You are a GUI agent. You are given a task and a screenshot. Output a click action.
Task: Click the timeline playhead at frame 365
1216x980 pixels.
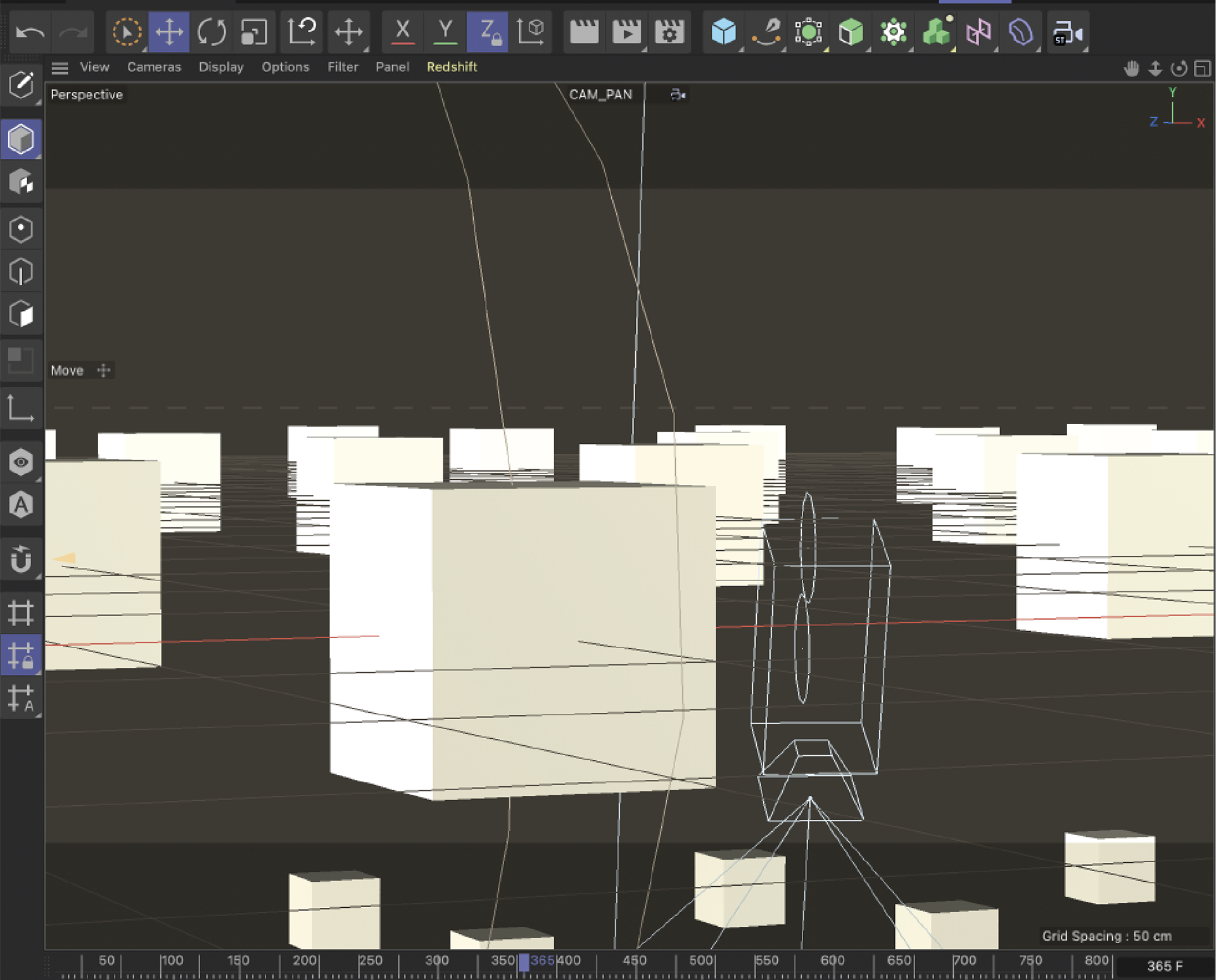(x=524, y=962)
